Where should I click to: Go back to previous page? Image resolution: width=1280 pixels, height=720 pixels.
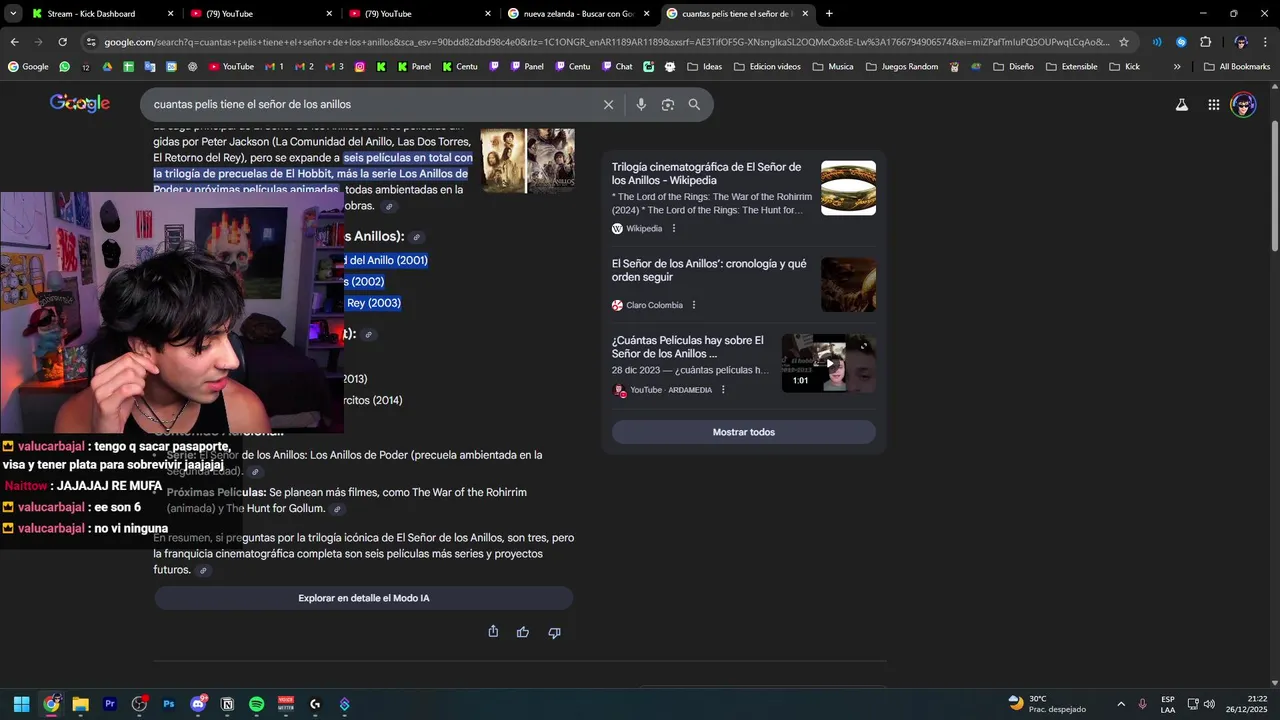(14, 42)
